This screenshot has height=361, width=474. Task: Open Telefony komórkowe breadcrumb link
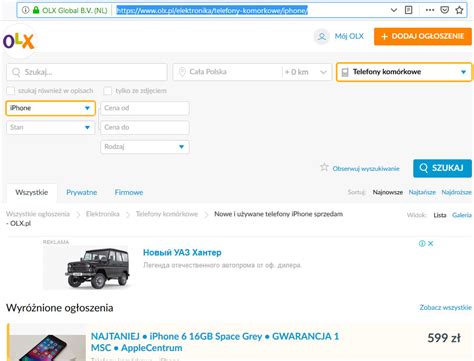(x=167, y=214)
